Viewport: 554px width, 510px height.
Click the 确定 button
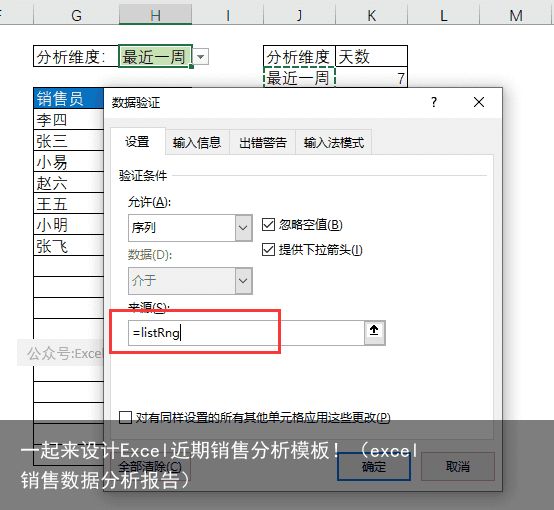tap(374, 467)
